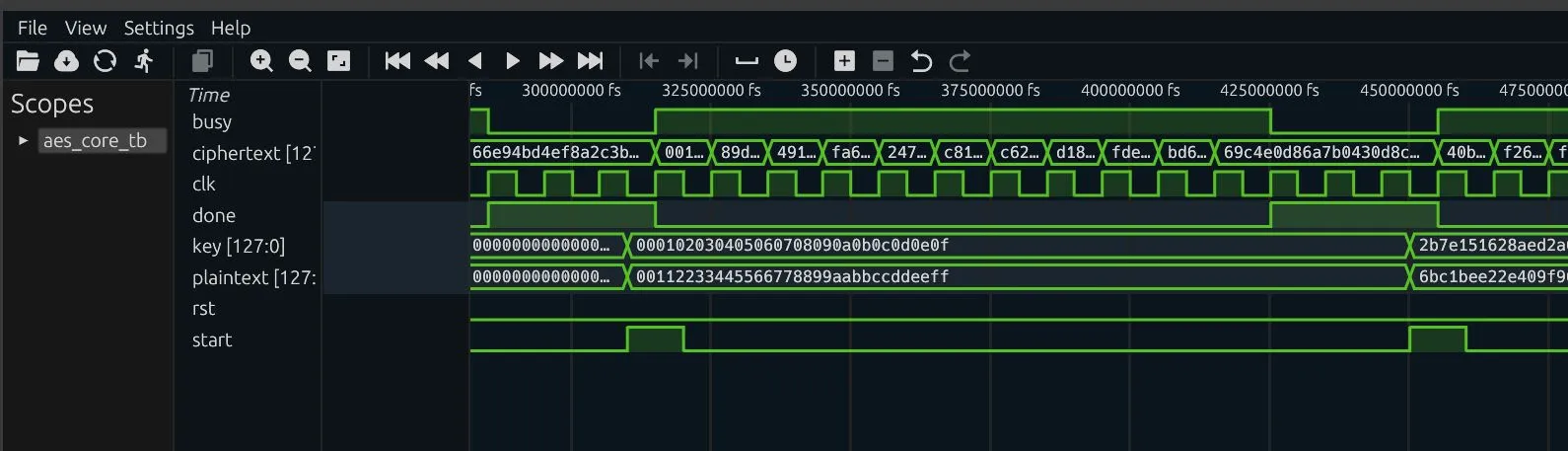Undo the last action
Image resolution: width=1568 pixels, height=451 pixels.
921,61
